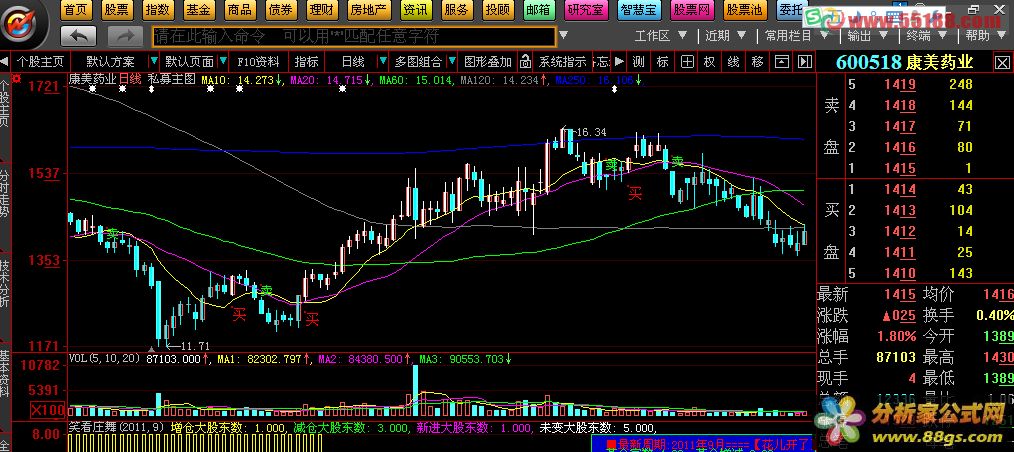Open the 近期 recent dropdown
The width and height of the screenshot is (1014, 452).
[726, 36]
